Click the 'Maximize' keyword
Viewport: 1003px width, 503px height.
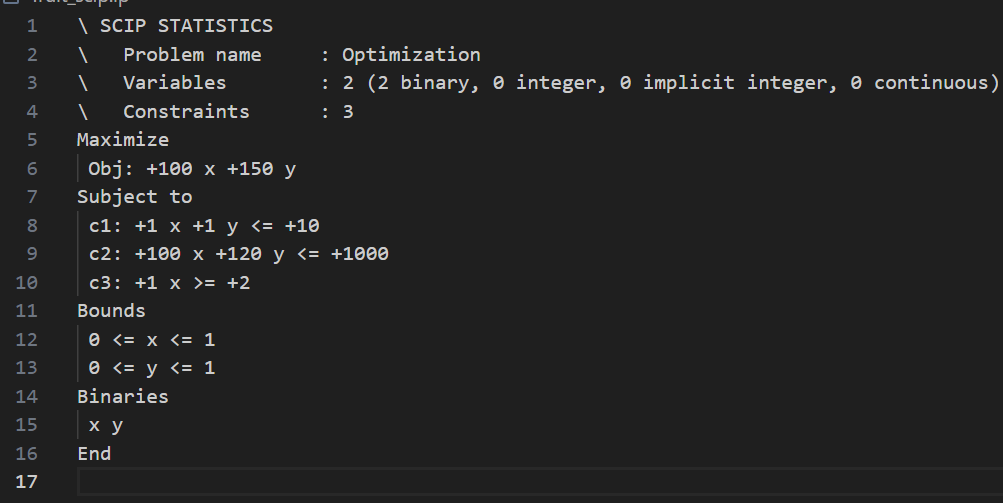[123, 140]
